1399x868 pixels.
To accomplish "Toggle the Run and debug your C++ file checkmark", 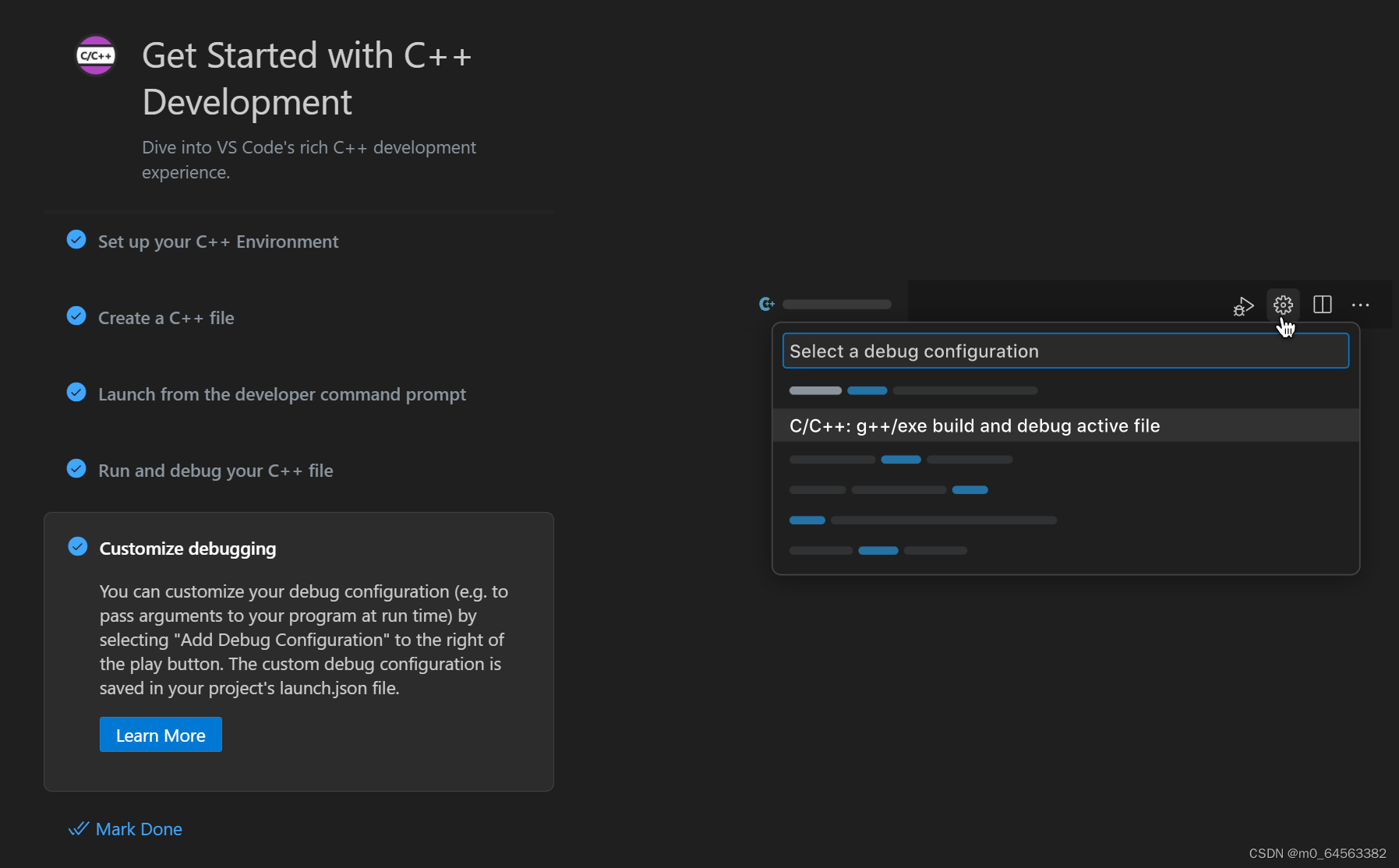I will click(x=76, y=468).
